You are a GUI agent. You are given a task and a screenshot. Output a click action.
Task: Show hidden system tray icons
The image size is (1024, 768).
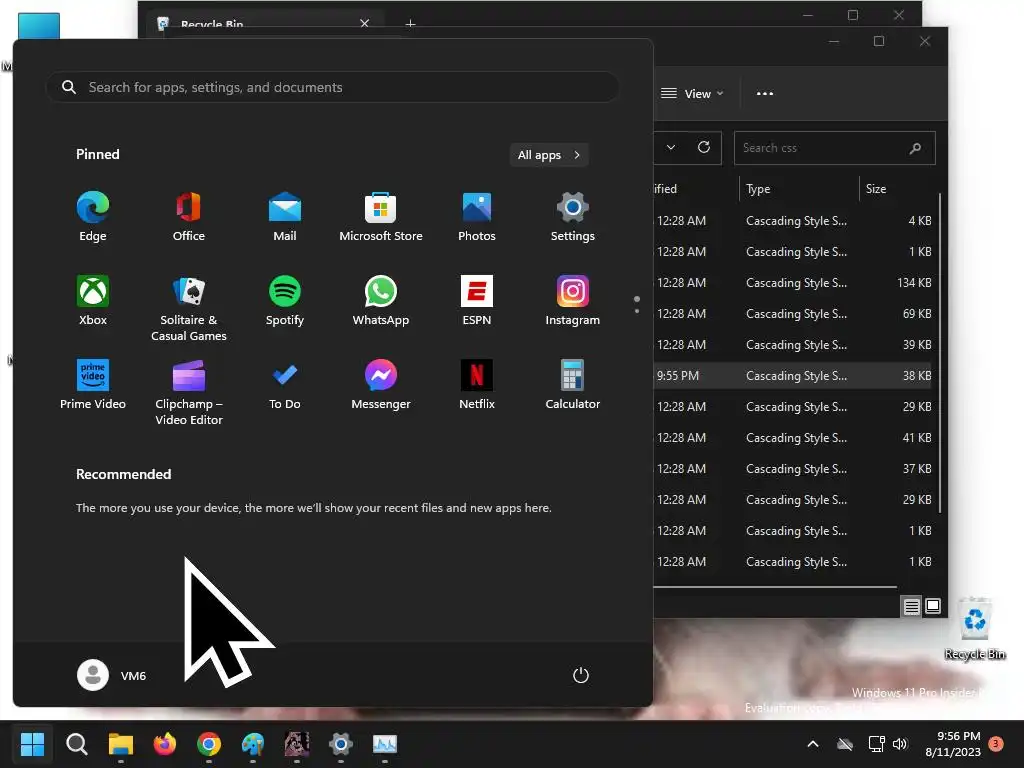click(x=812, y=744)
